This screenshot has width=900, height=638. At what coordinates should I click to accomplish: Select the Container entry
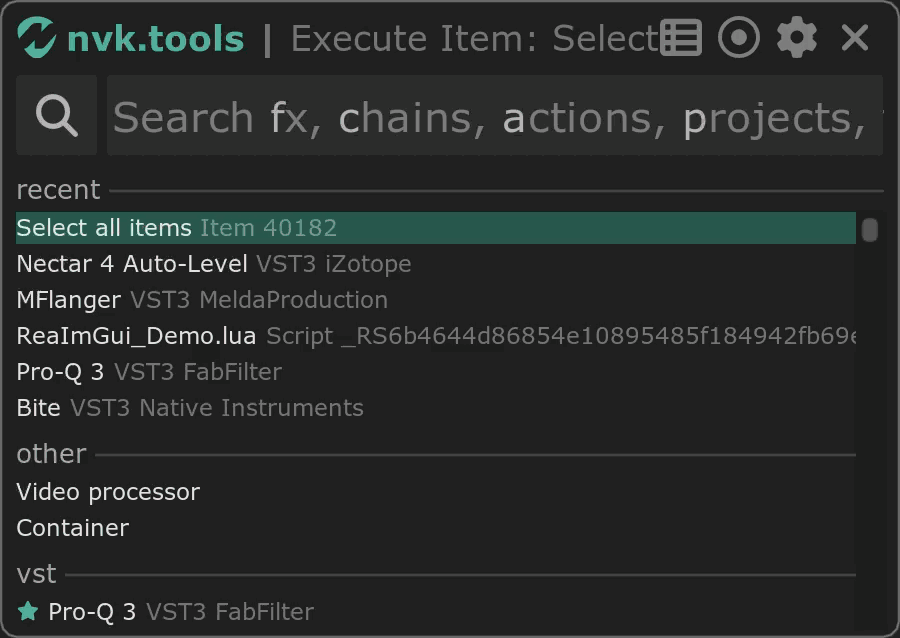(73, 528)
